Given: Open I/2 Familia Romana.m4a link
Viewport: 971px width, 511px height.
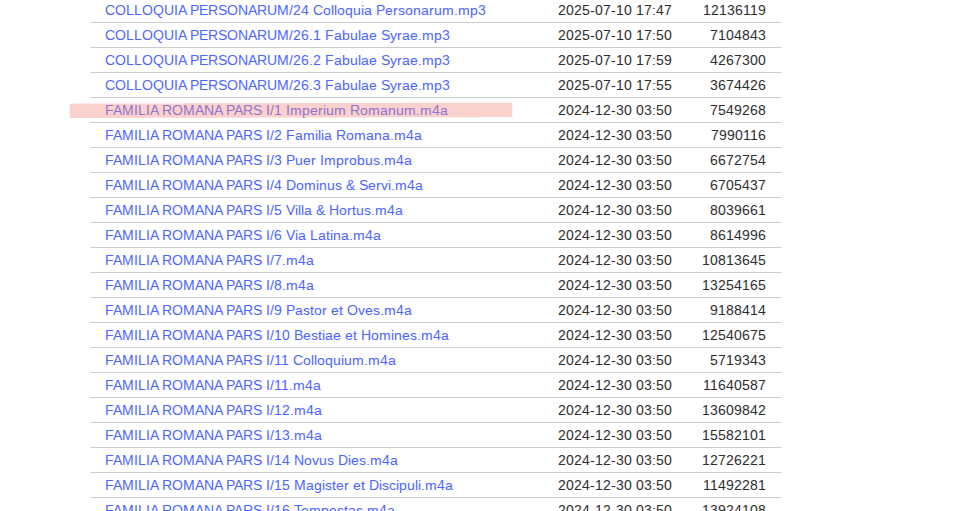Looking at the screenshot, I should pos(263,136).
